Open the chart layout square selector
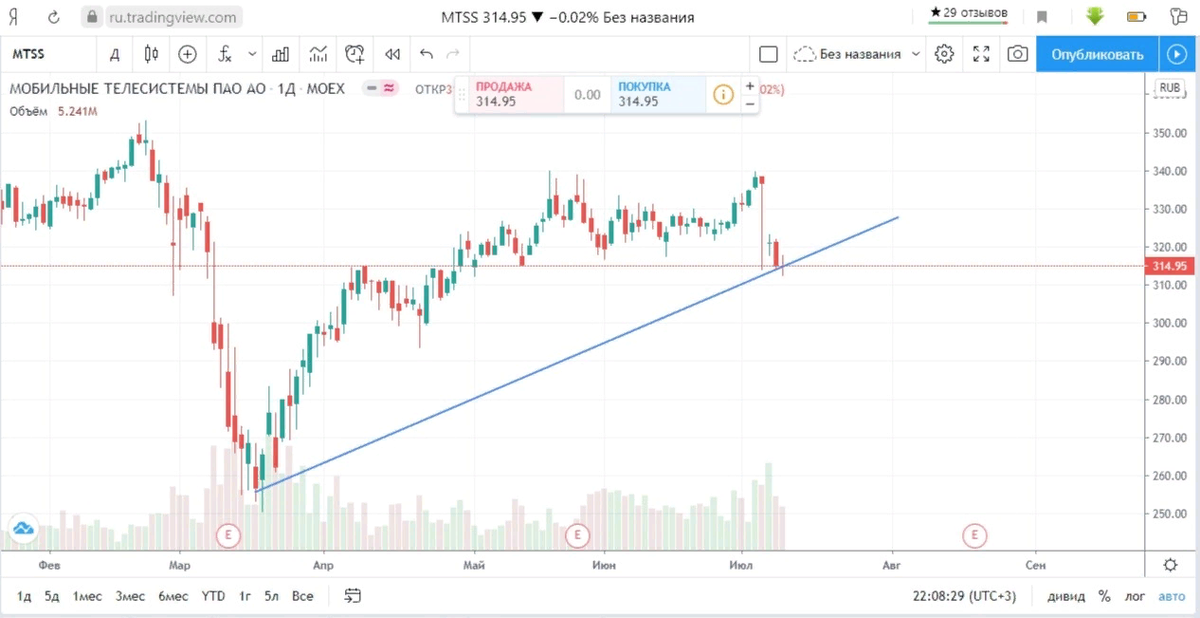The width and height of the screenshot is (1200, 618). (768, 54)
